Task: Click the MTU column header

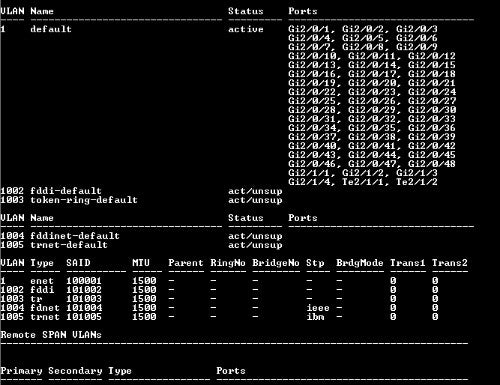Action: coord(141,263)
